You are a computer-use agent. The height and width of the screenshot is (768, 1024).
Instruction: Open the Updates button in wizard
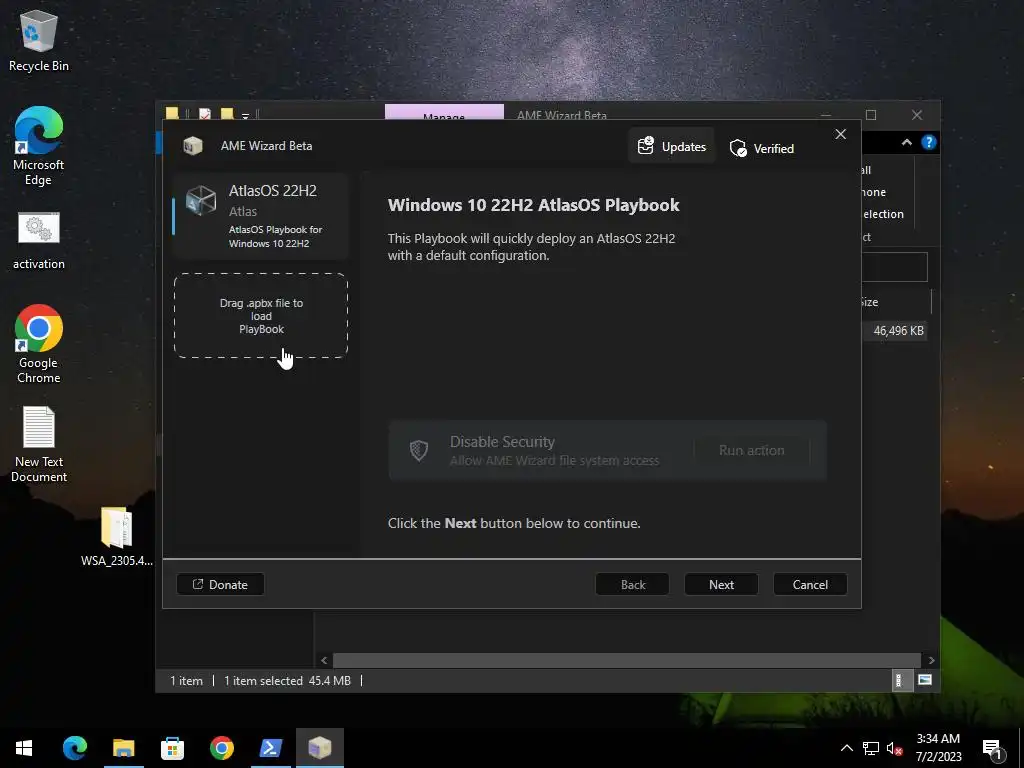pyautogui.click(x=671, y=146)
